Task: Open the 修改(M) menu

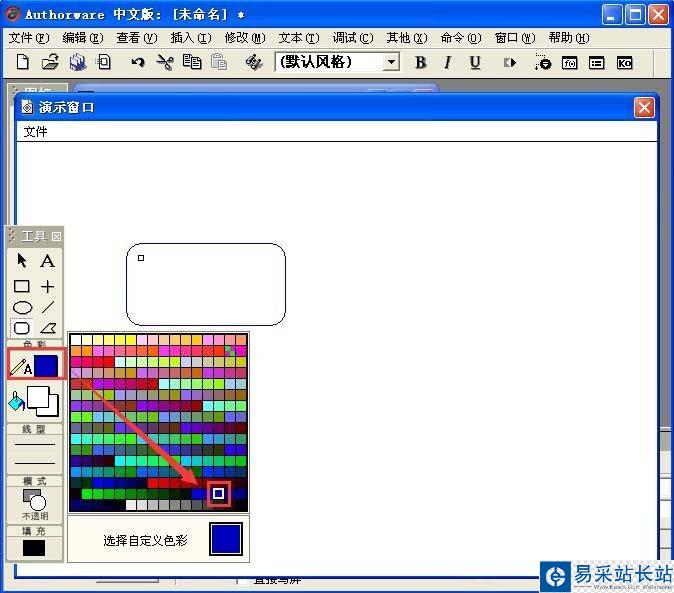Action: 245,38
